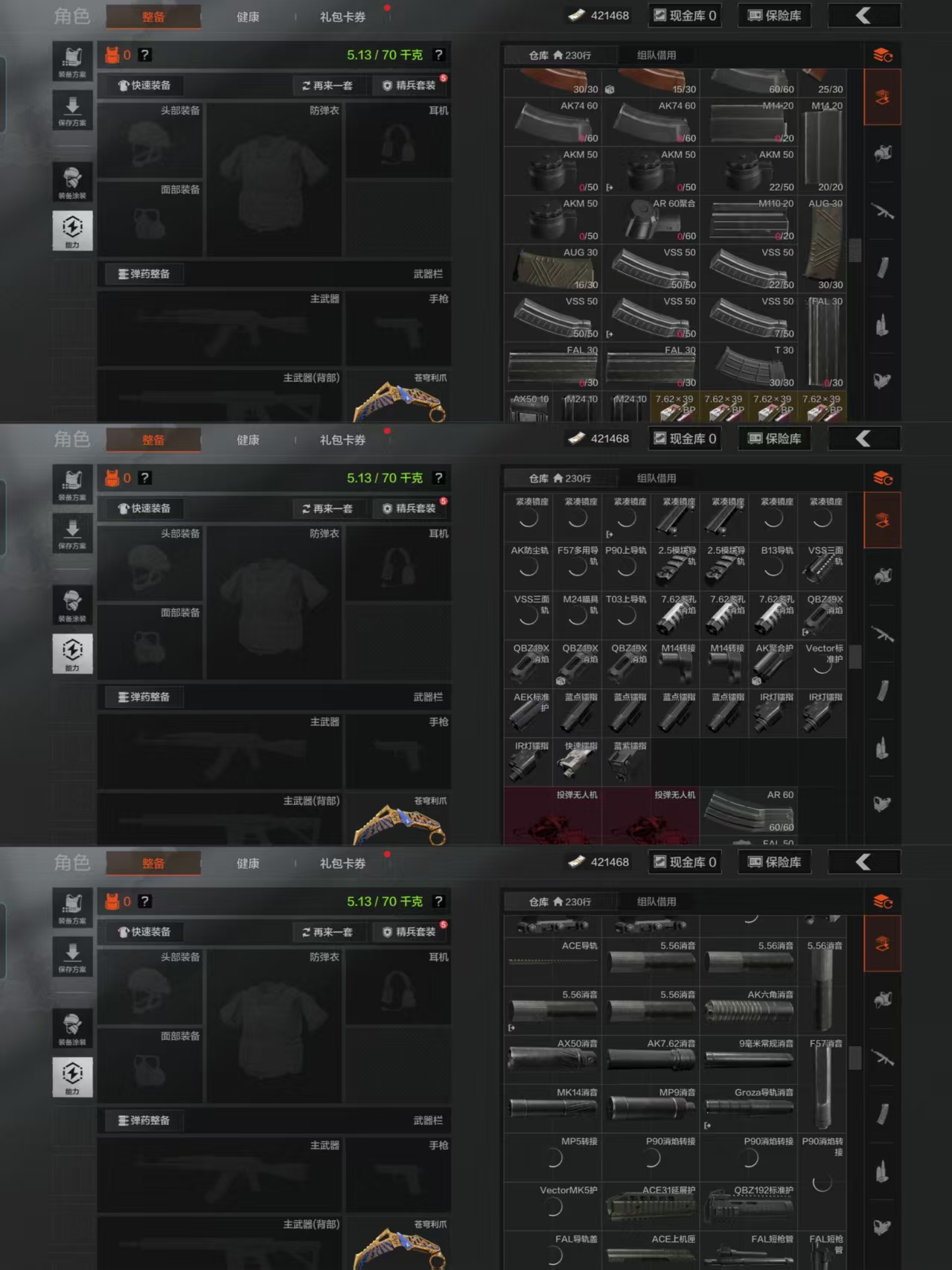Select the MP9消音 suppressor
The image size is (952, 1270).
point(651,1108)
